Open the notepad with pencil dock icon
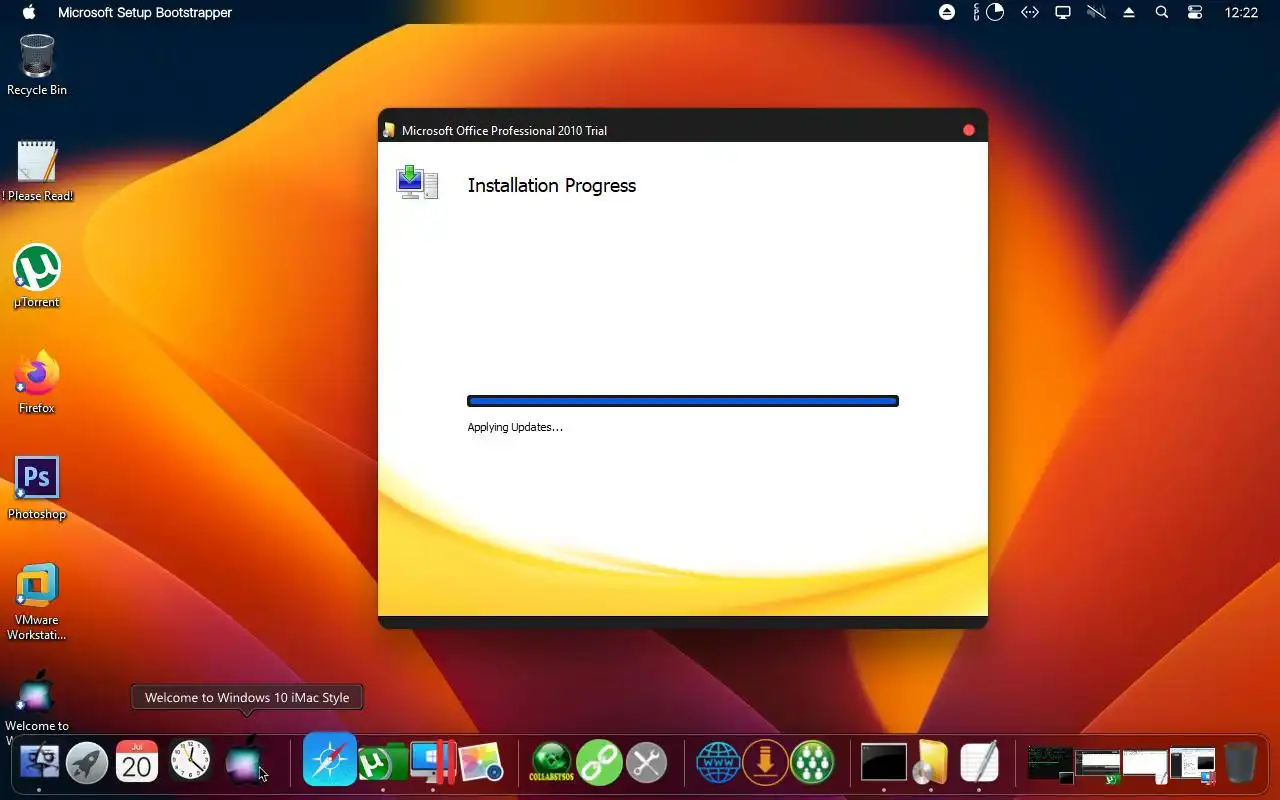The width and height of the screenshot is (1280, 800). 979,763
